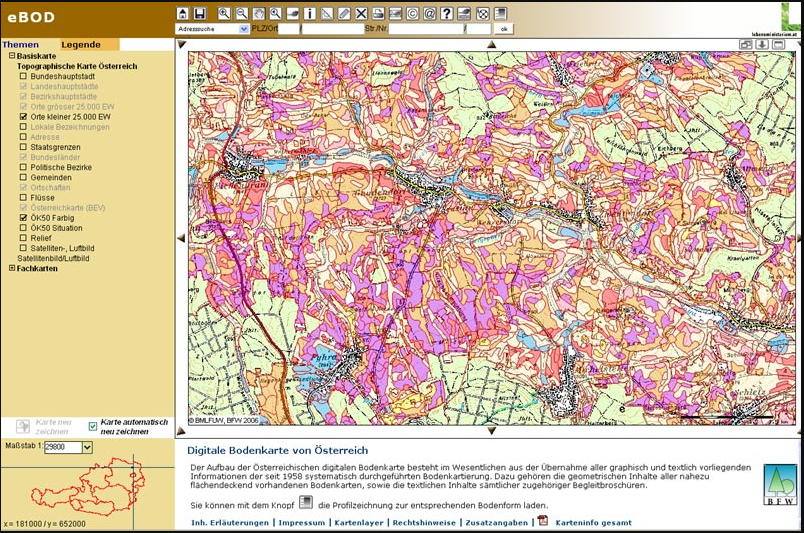The image size is (804, 533).
Task: Enable Satelliten-, Luftbild checkbox
Action: [x=23, y=248]
